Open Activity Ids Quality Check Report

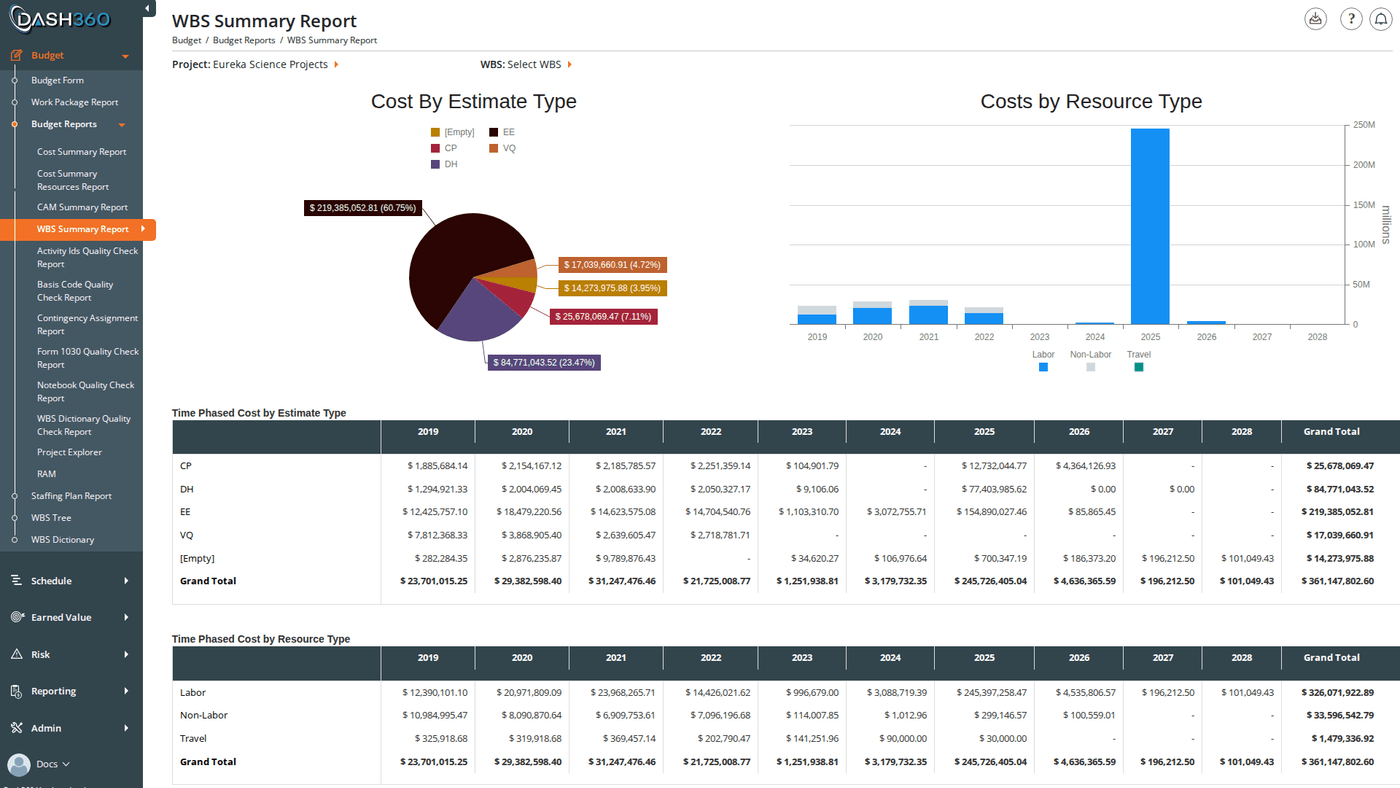[x=88, y=258]
